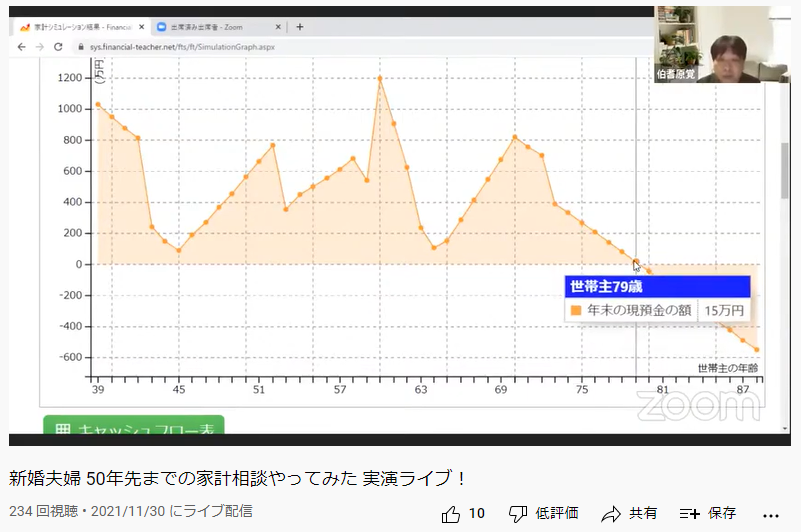Click the video title 新婚夫婦 50年先まで

pos(237,478)
